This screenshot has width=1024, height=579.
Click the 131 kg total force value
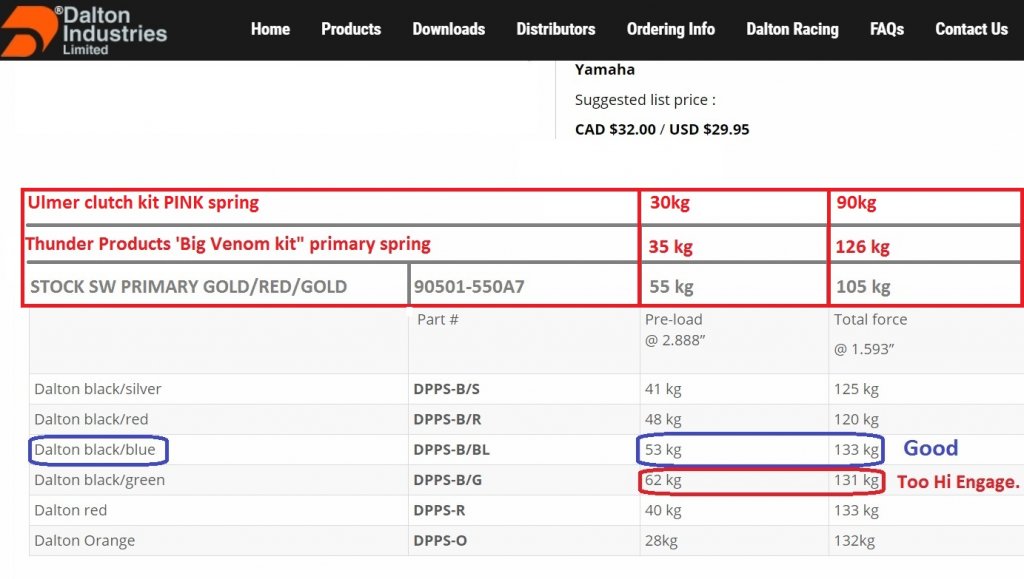pos(856,480)
